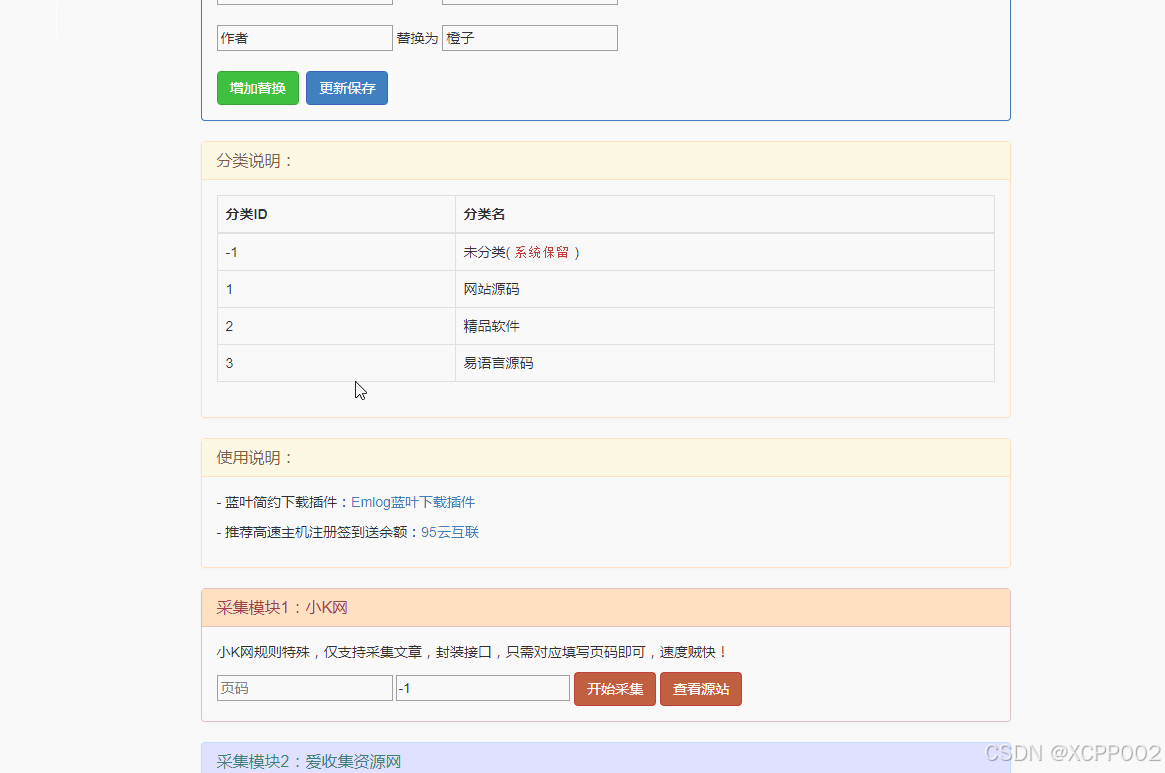Screen dimensions: 1165x773
Task: Select the 精品软件 category cell
Action: pos(724,326)
